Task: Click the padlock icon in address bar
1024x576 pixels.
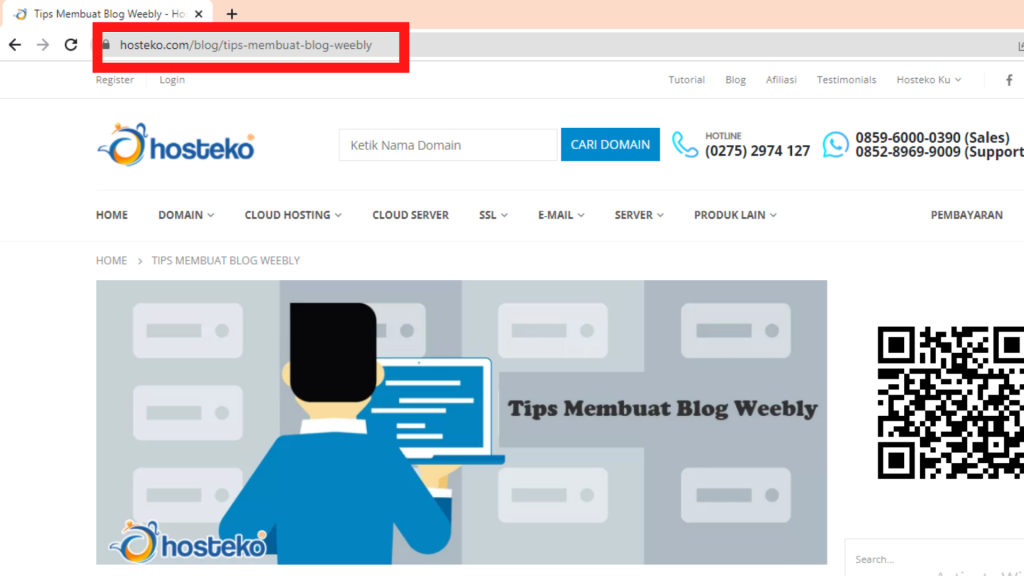Action: 106,45
